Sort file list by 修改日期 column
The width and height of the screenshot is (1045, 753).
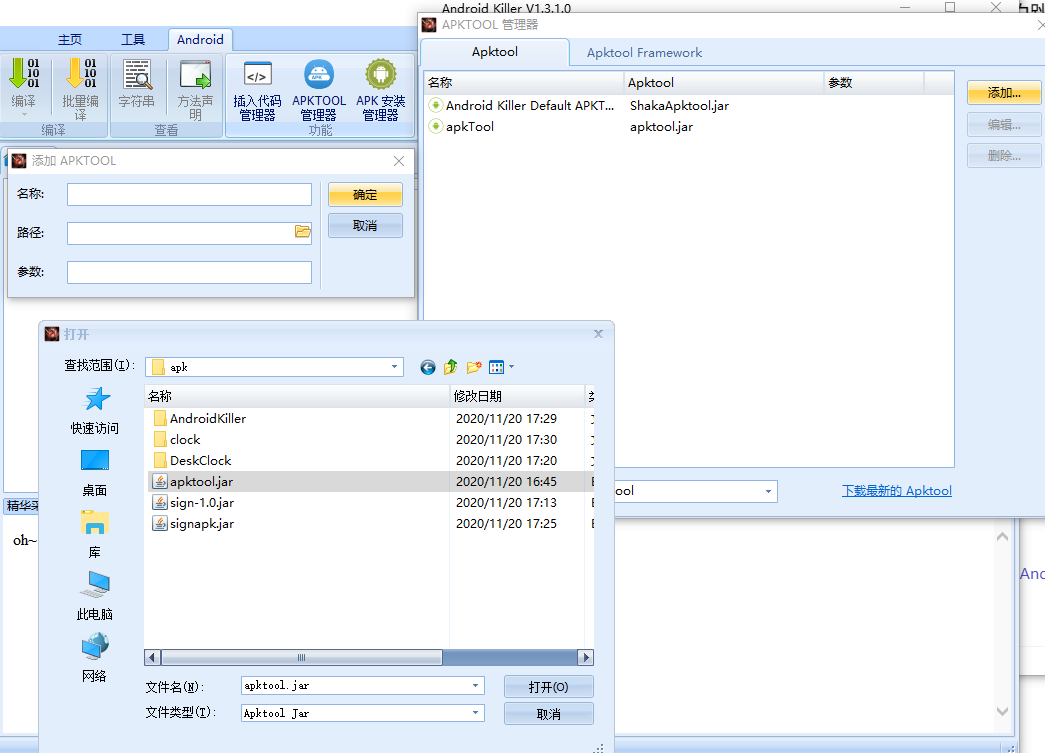point(517,396)
